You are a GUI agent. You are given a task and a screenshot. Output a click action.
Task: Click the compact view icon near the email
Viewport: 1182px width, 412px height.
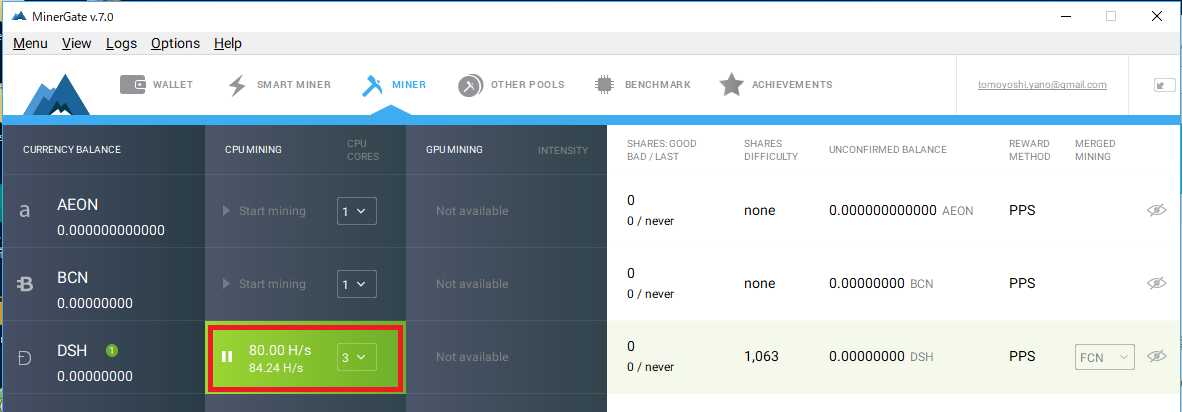pos(1165,85)
